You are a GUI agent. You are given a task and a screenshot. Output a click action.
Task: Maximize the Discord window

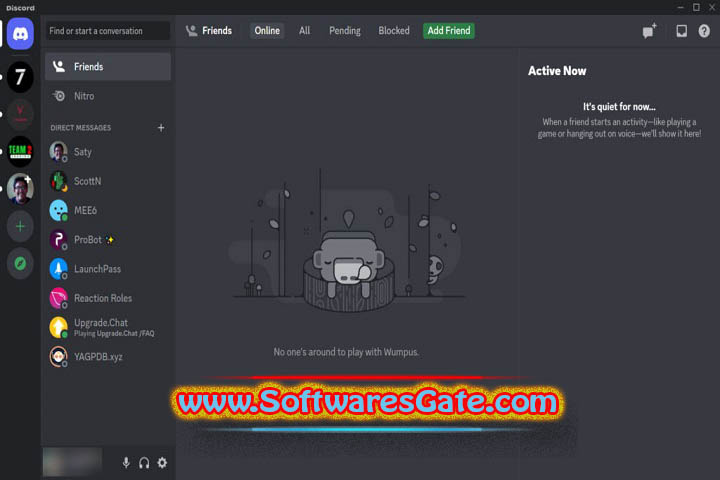click(696, 7)
